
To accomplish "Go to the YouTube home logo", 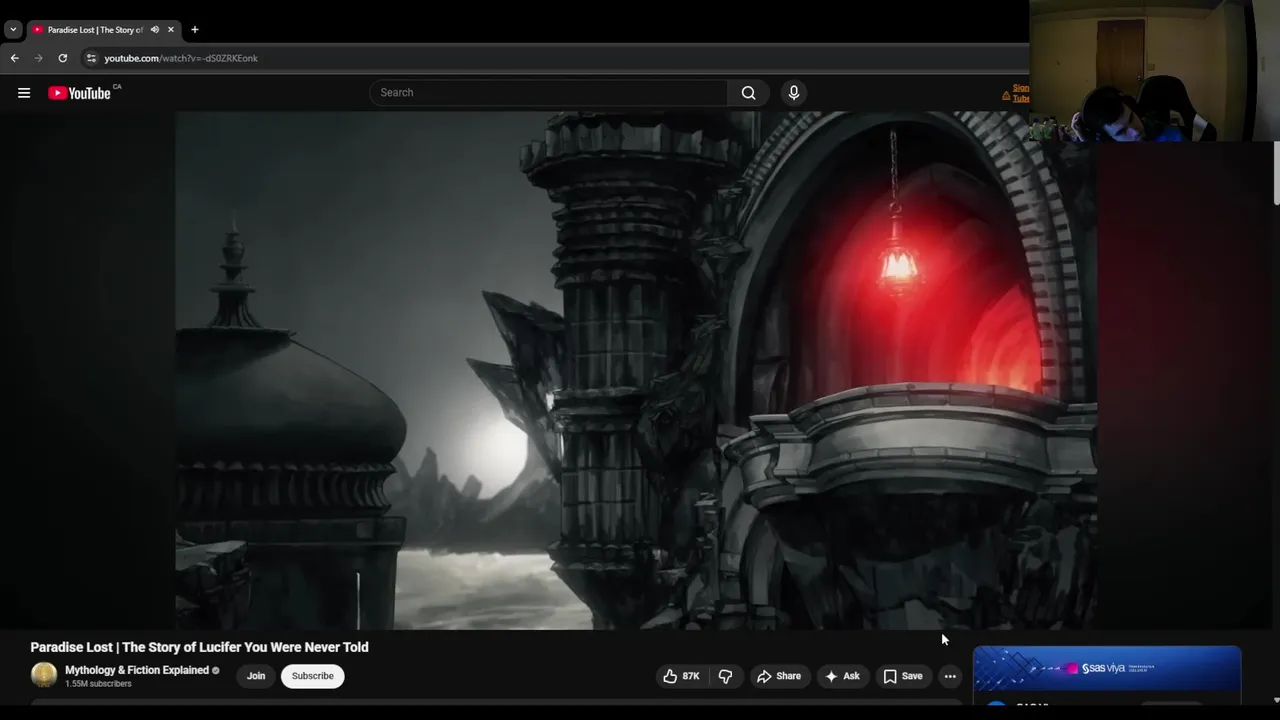I will point(80,93).
